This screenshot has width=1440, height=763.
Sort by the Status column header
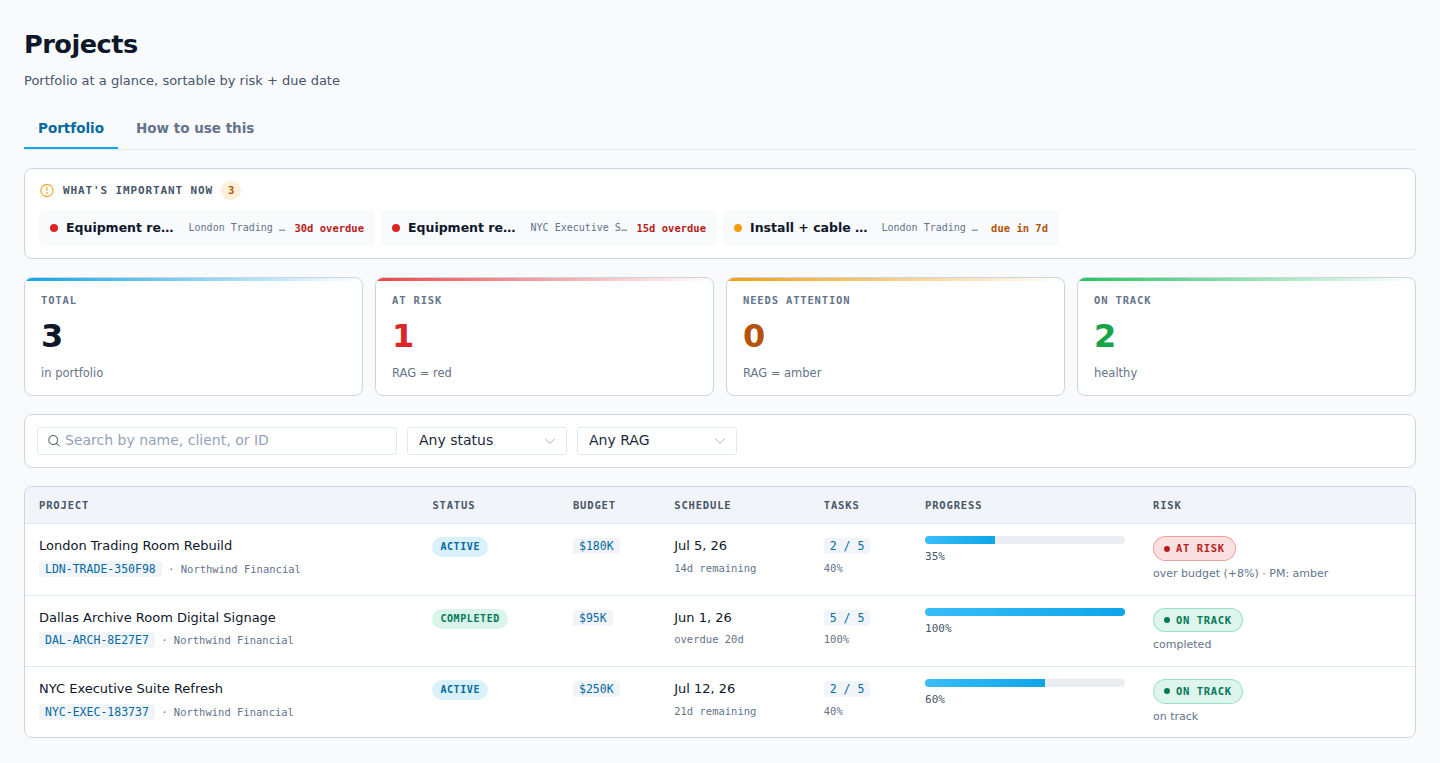pos(453,506)
